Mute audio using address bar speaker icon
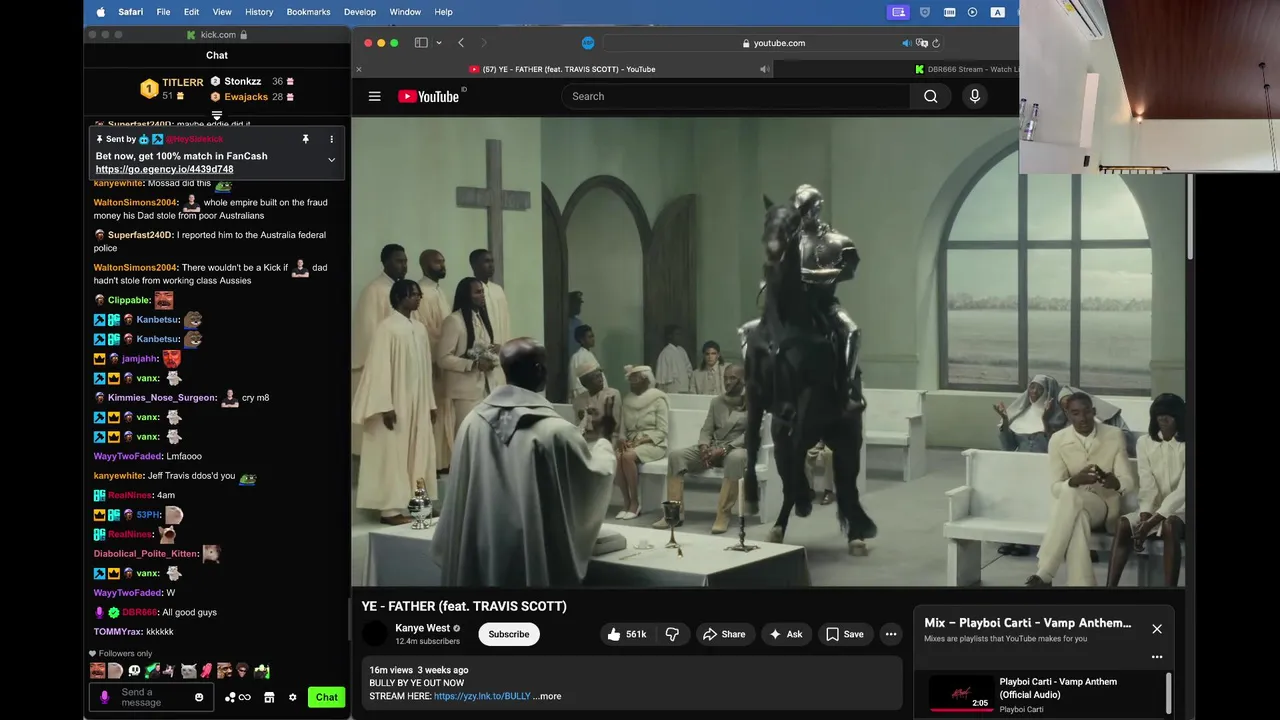 click(x=906, y=43)
